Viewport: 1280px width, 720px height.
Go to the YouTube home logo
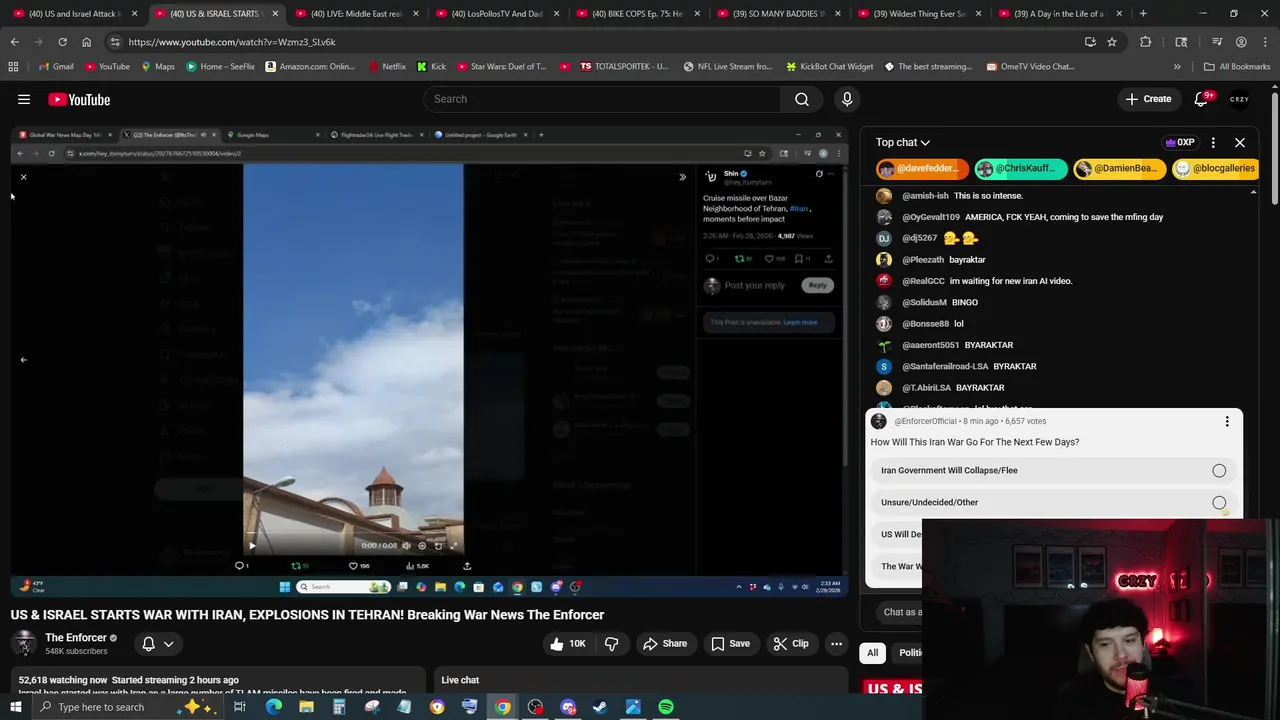click(x=79, y=99)
